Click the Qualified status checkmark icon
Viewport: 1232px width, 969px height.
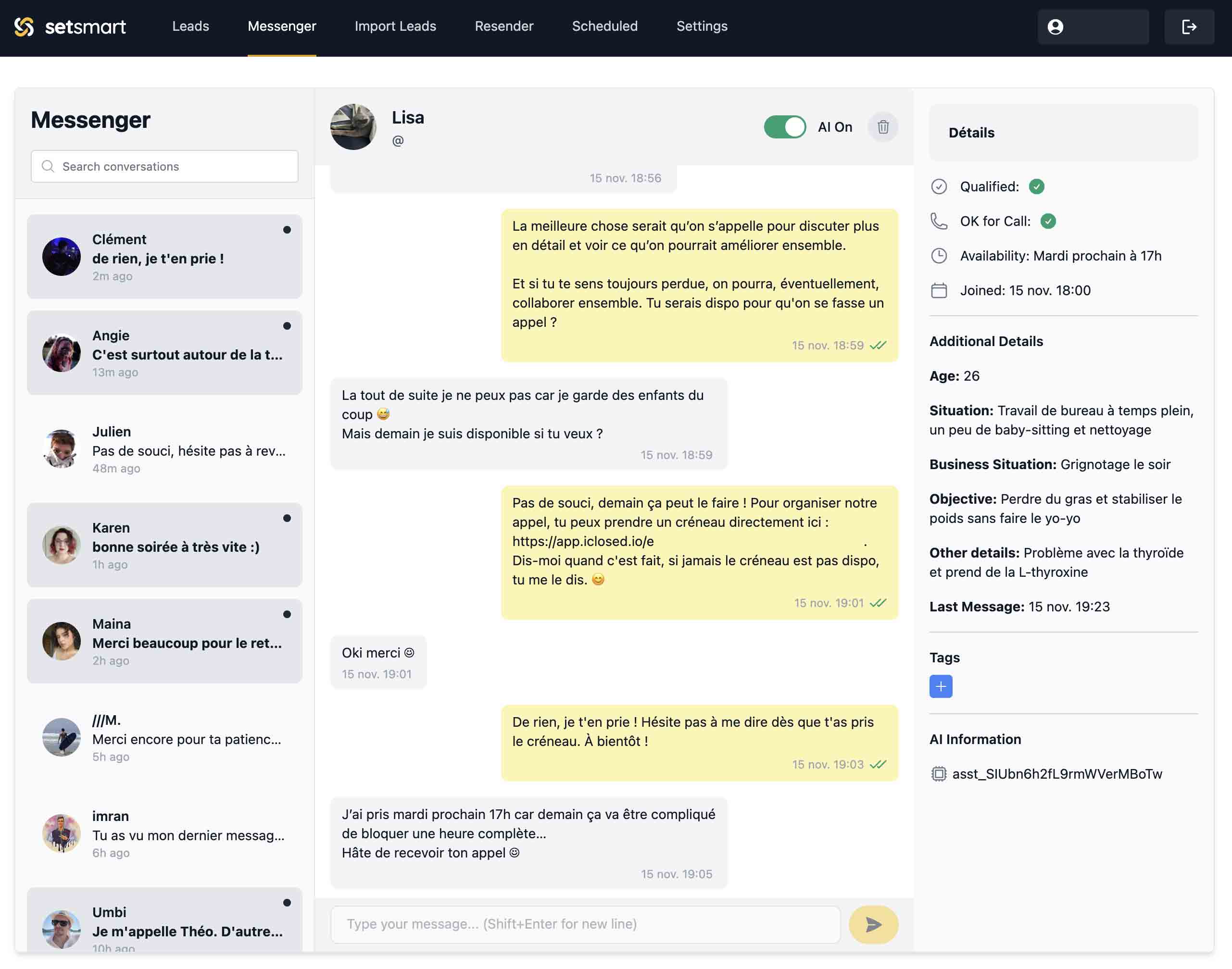1035,186
